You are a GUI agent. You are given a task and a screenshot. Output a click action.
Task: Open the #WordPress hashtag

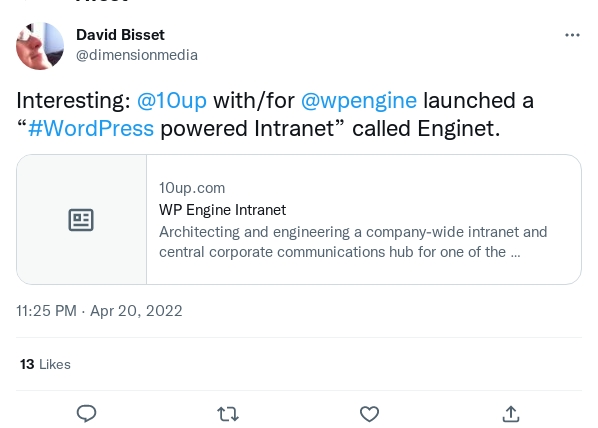(91, 128)
